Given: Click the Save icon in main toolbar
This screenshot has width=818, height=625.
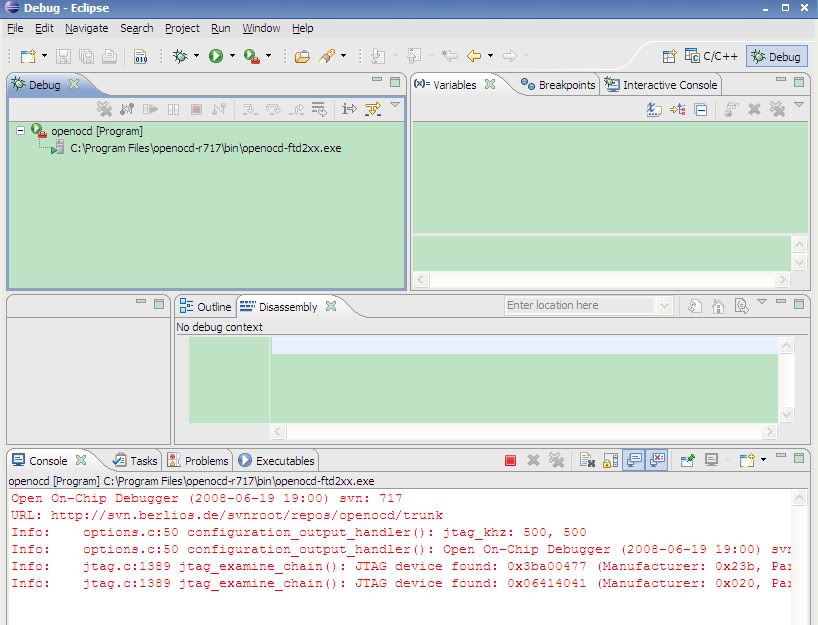Looking at the screenshot, I should 63,56.
